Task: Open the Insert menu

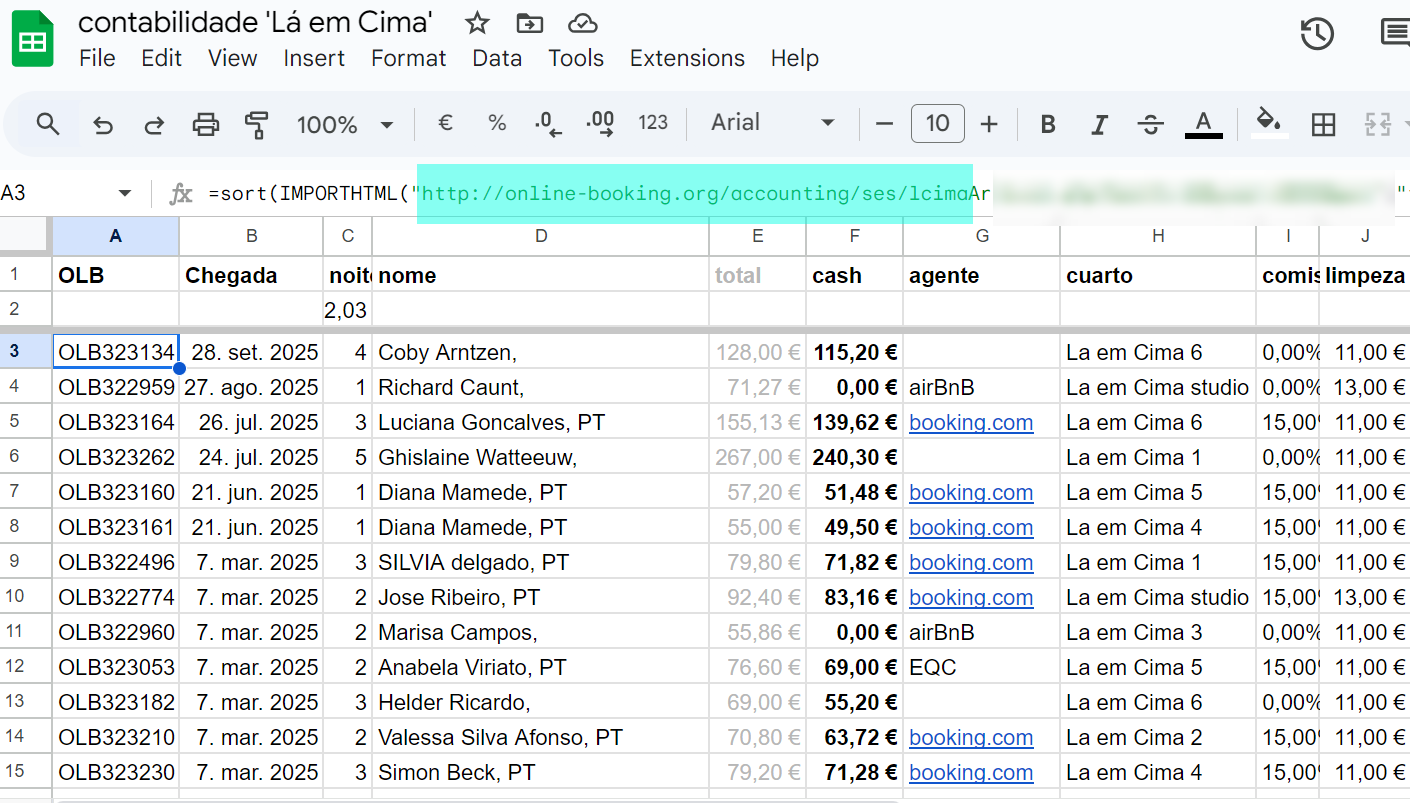Action: 314,58
